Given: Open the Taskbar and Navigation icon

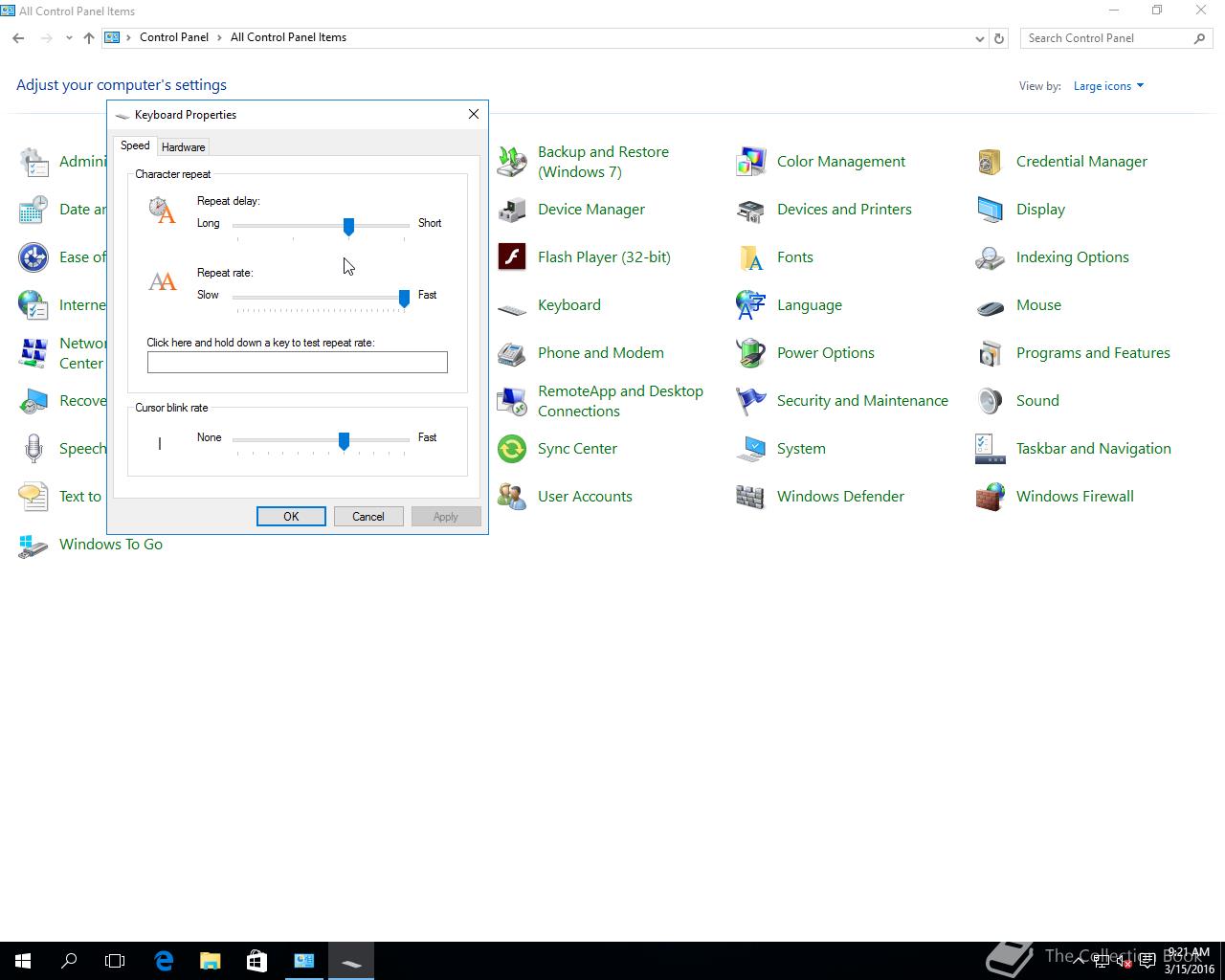Looking at the screenshot, I should coord(991,449).
